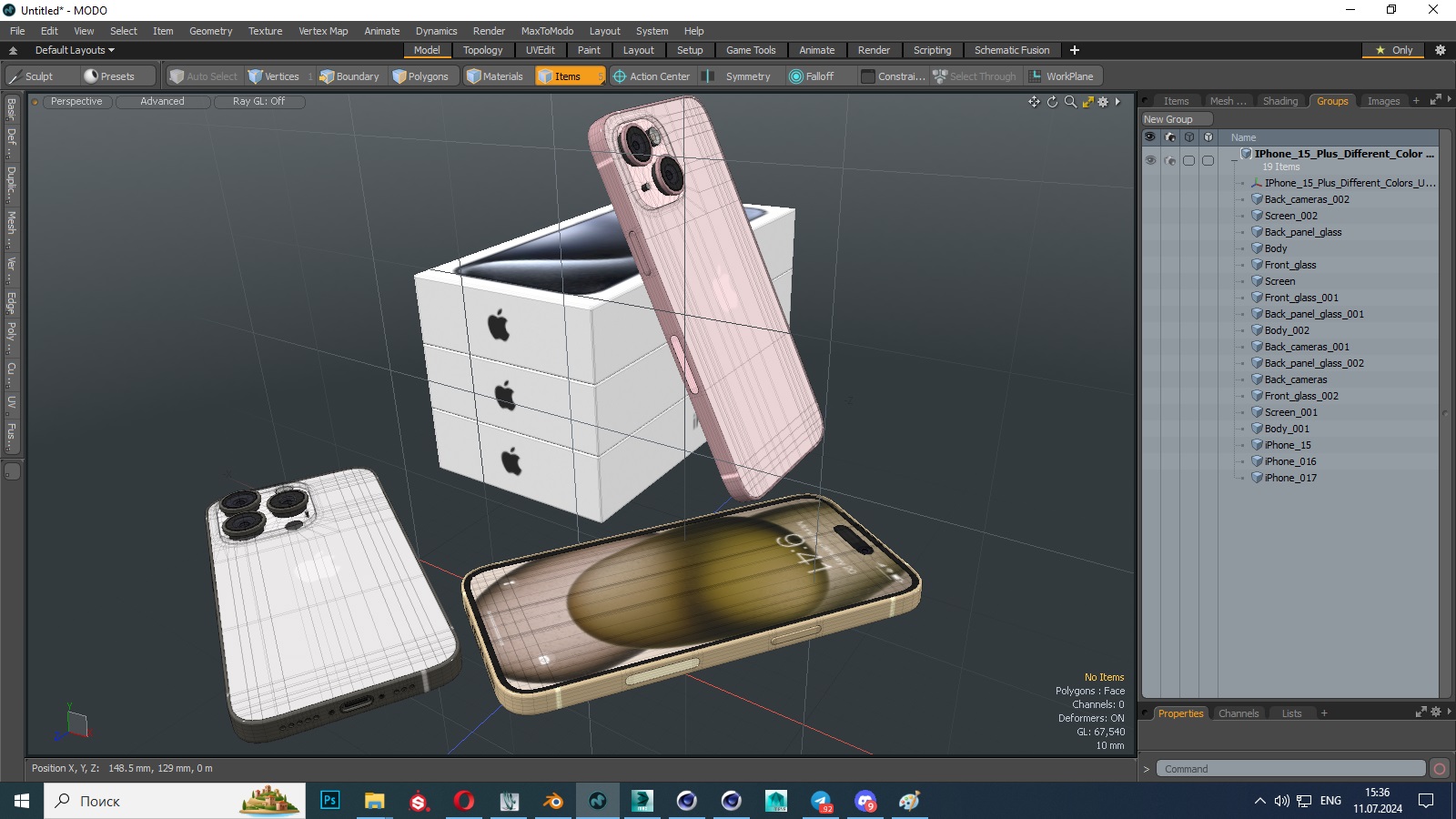
Task: Maximize the viewport with yellow arrows icon
Action: (1087, 102)
